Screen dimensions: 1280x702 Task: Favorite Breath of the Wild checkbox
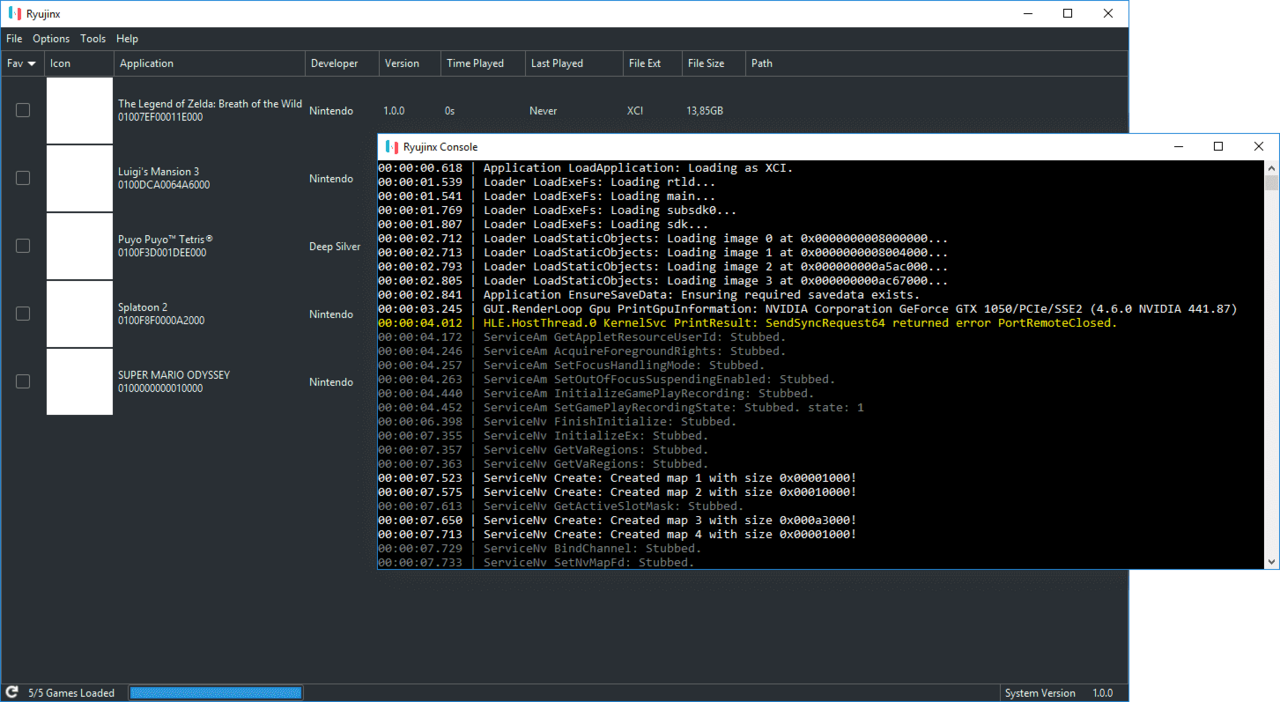click(x=23, y=110)
